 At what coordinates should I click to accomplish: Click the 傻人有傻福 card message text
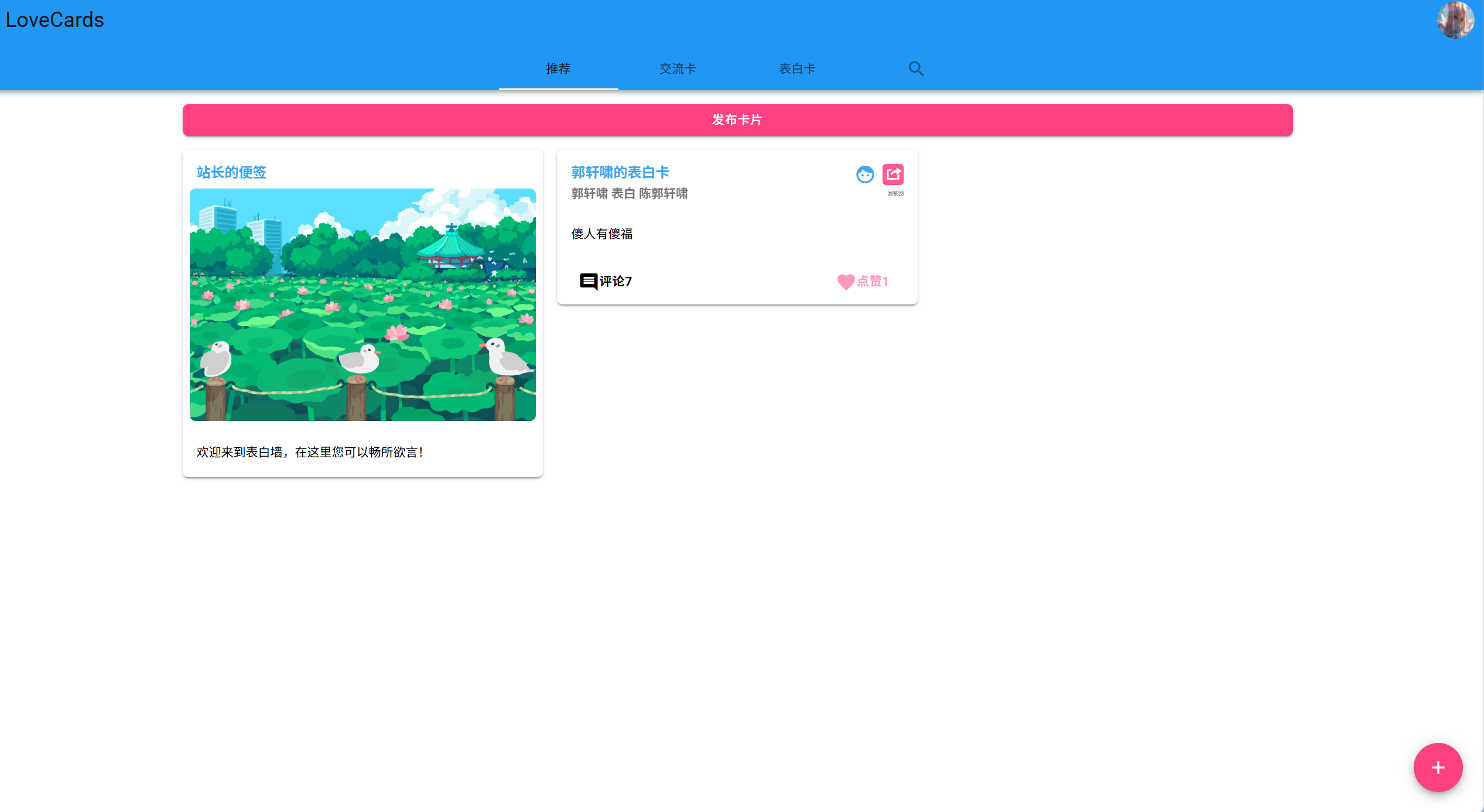coord(602,234)
